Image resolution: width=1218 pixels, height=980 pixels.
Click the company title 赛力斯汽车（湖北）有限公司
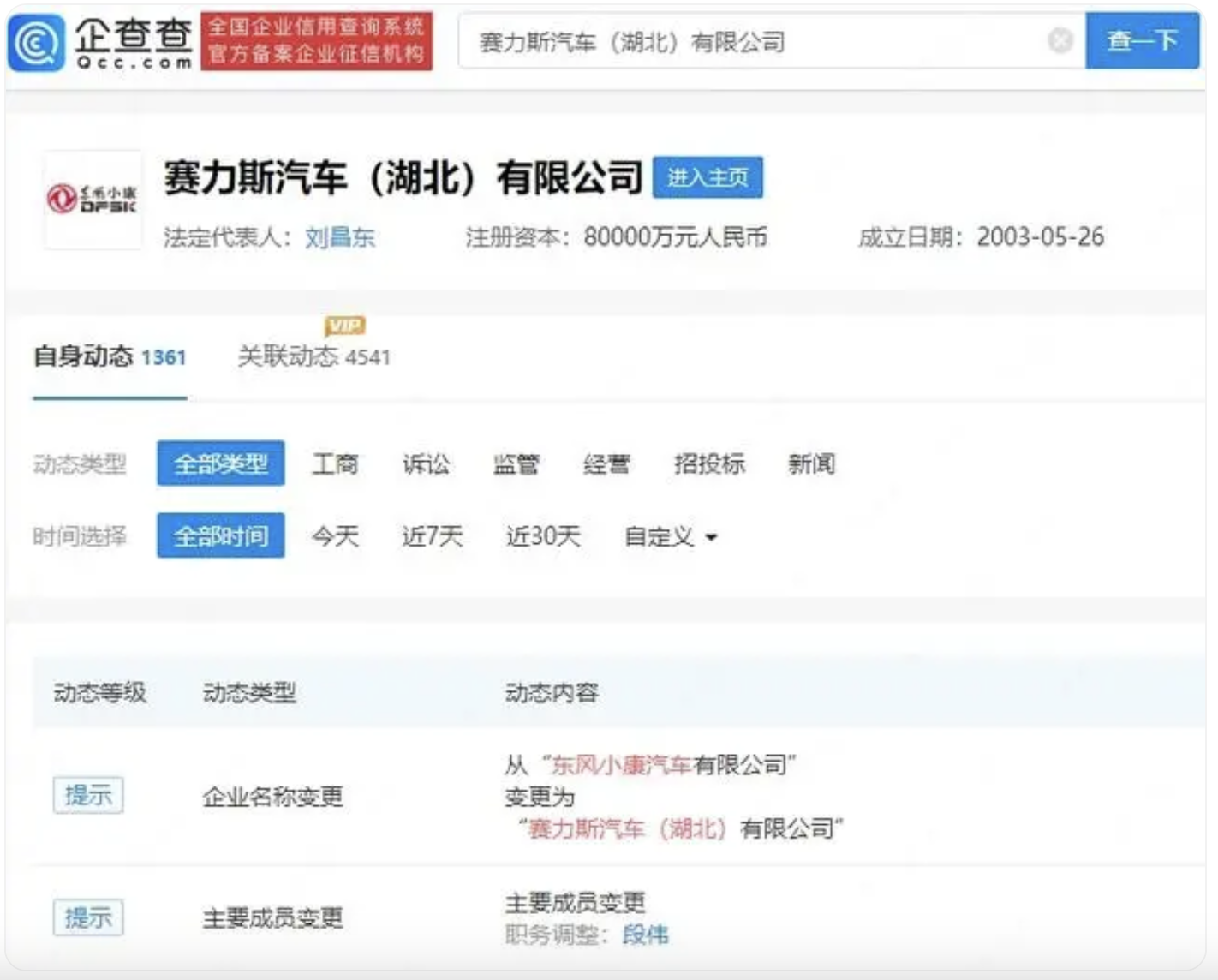pyautogui.click(x=403, y=177)
